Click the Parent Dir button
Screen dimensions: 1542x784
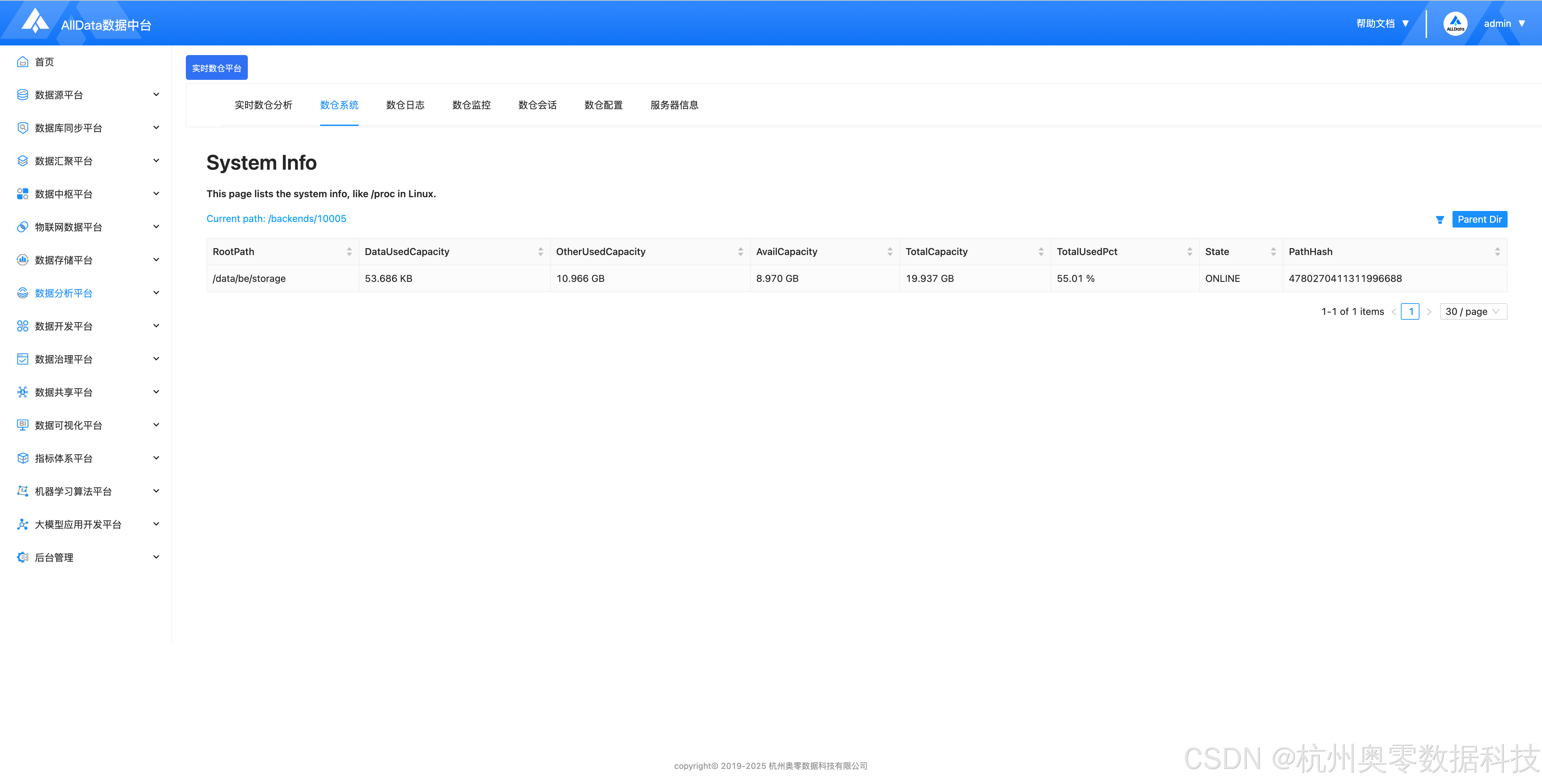click(1479, 219)
